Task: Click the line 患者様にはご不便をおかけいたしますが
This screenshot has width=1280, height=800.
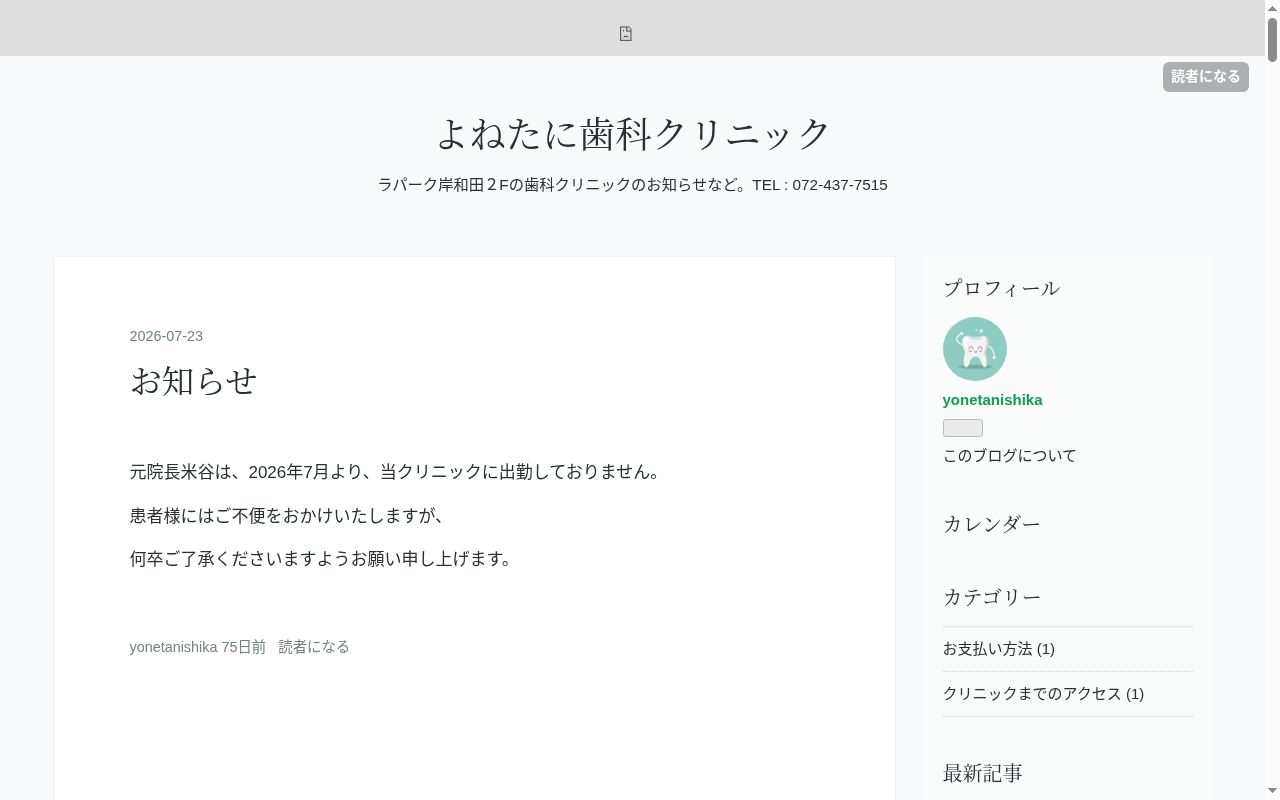Action: (288, 516)
